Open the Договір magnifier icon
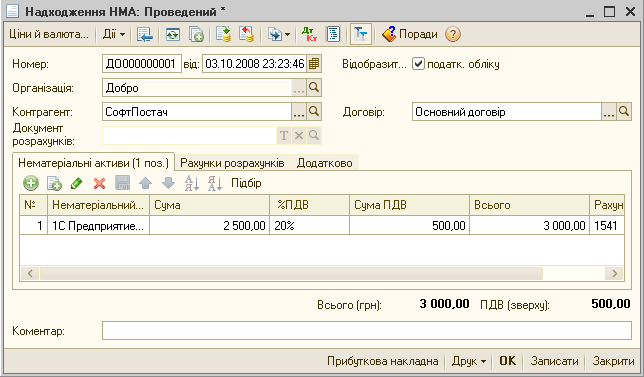The image size is (644, 377). pos(624,111)
